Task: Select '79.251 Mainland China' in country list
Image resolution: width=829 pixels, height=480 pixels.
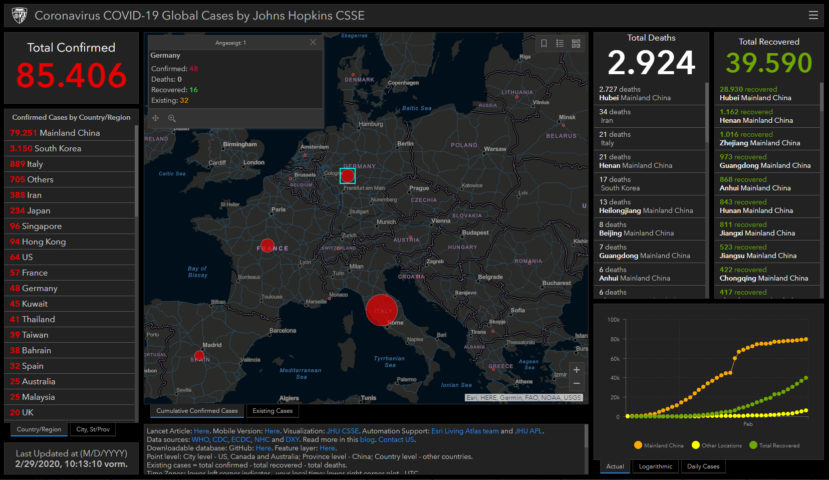Action: 70,133
